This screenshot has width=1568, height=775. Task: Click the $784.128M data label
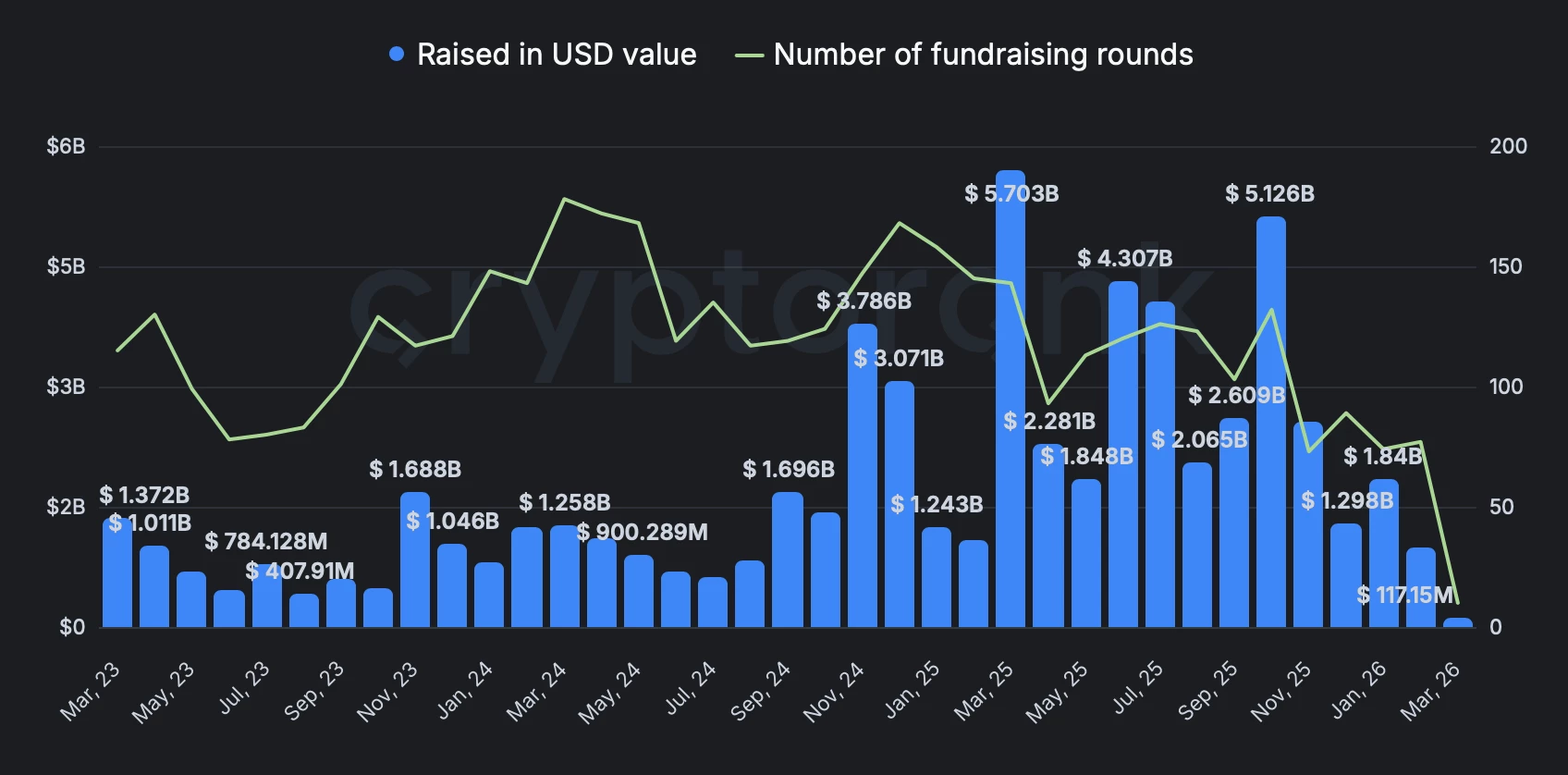266,541
